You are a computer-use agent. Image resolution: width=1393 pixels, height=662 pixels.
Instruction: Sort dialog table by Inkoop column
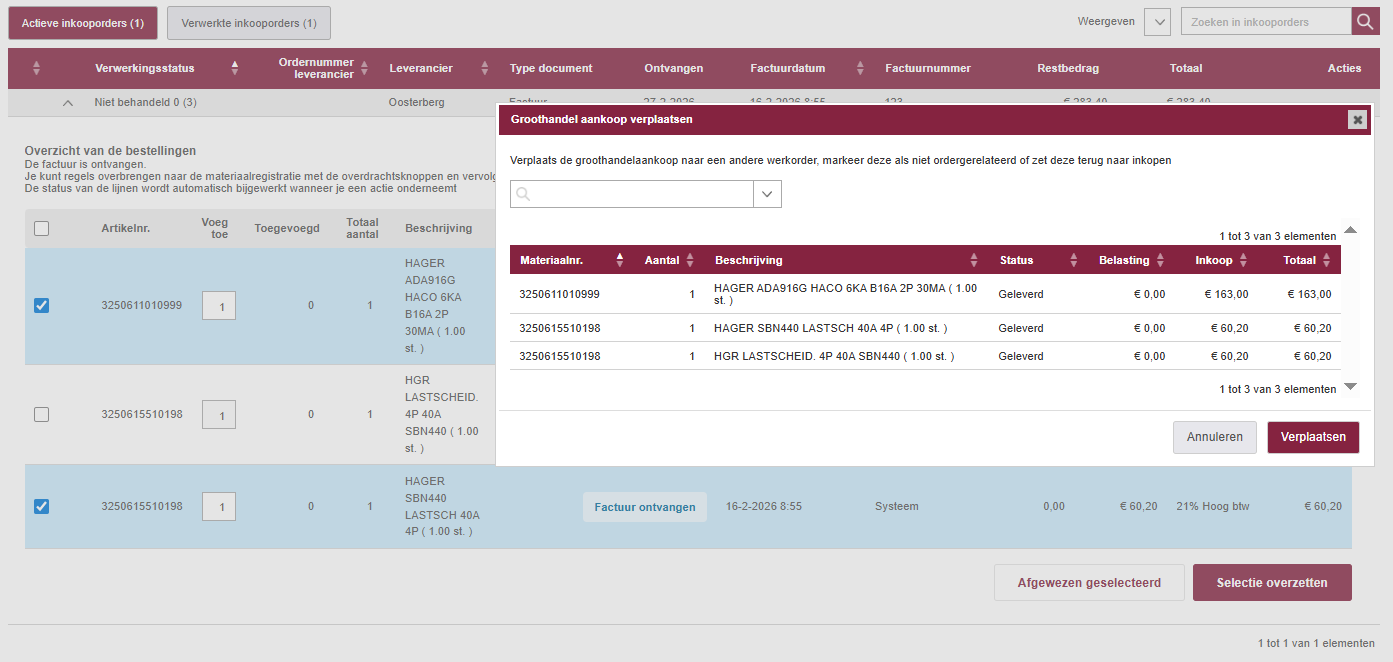coord(1243,260)
